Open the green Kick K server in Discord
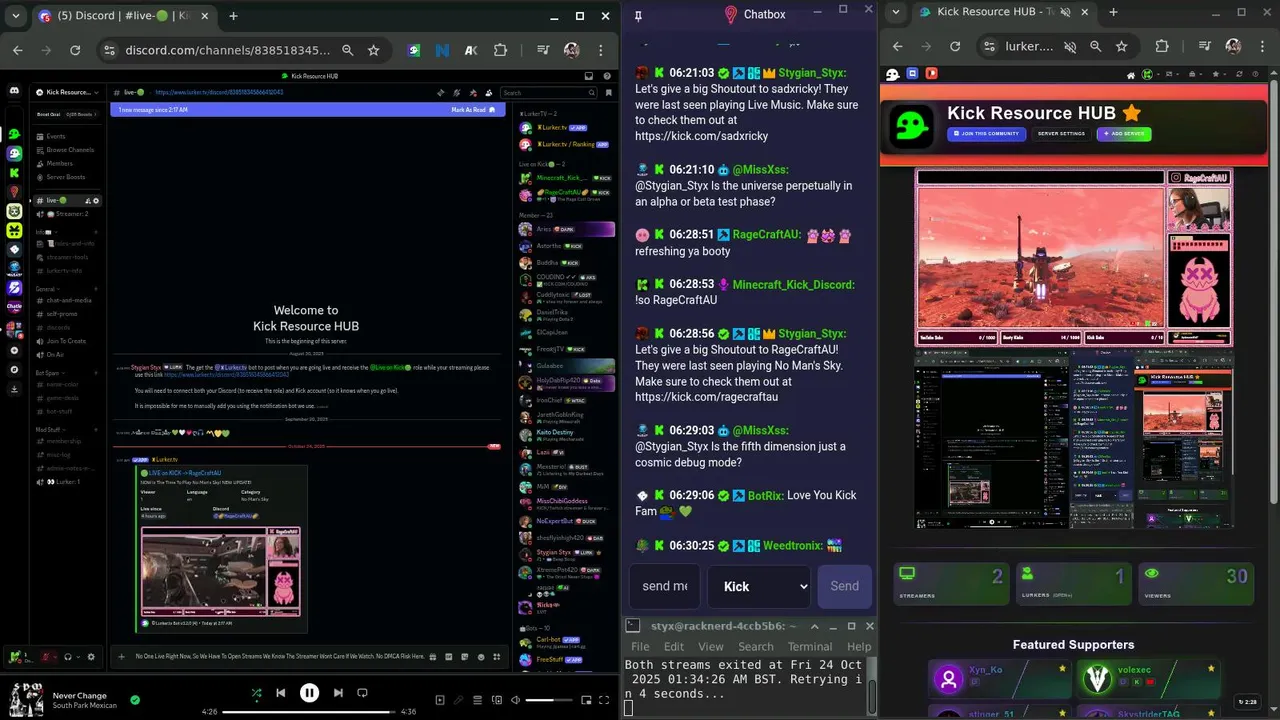The width and height of the screenshot is (1280, 720). click(14, 173)
